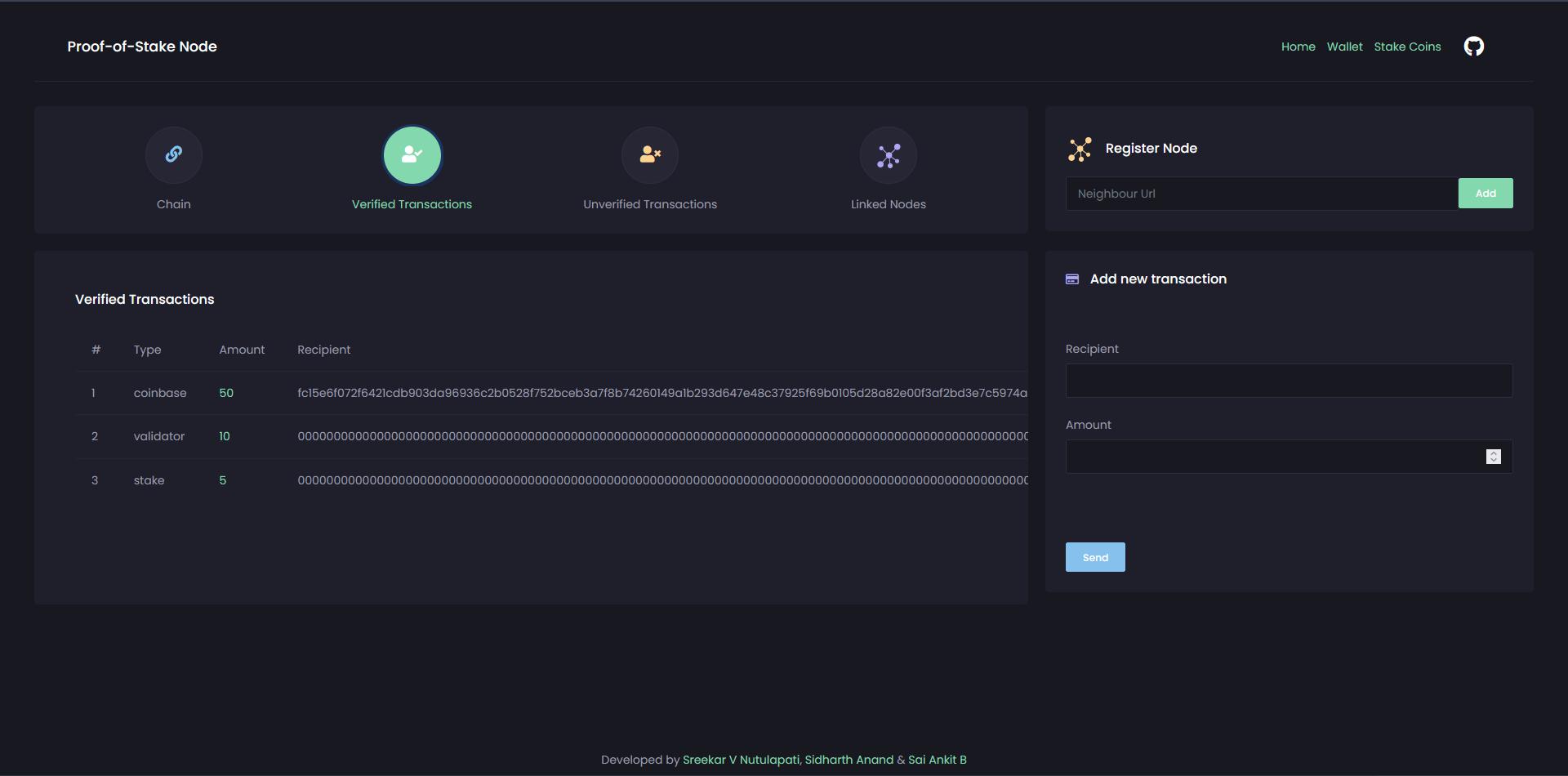Open the Unverified Transactions user icon
Image resolution: width=1568 pixels, height=776 pixels.
[650, 154]
